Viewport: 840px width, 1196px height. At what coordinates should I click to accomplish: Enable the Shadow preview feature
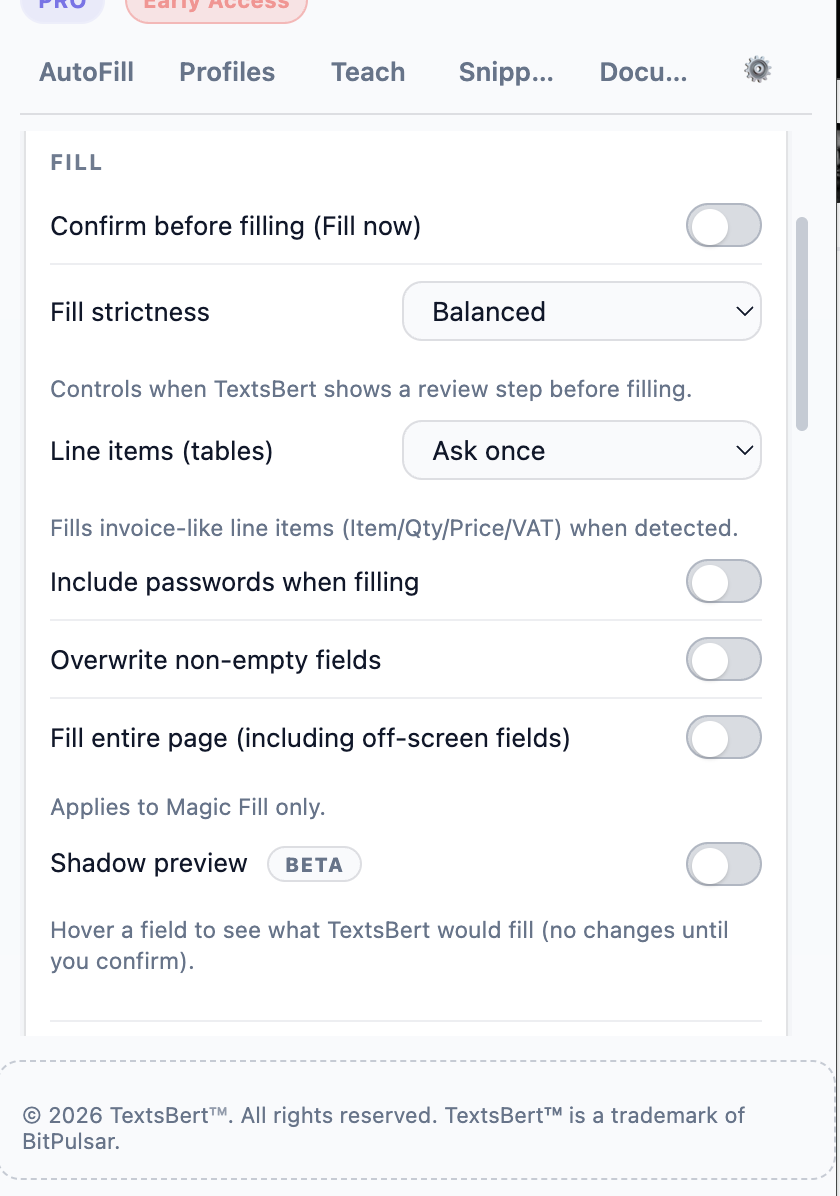pos(723,864)
